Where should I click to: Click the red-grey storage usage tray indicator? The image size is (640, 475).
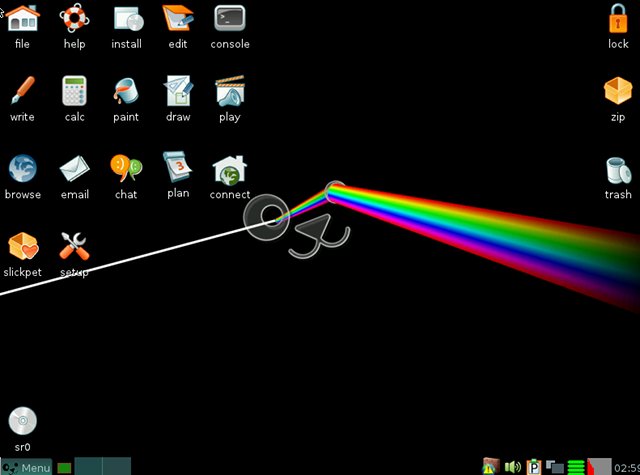coord(599,466)
